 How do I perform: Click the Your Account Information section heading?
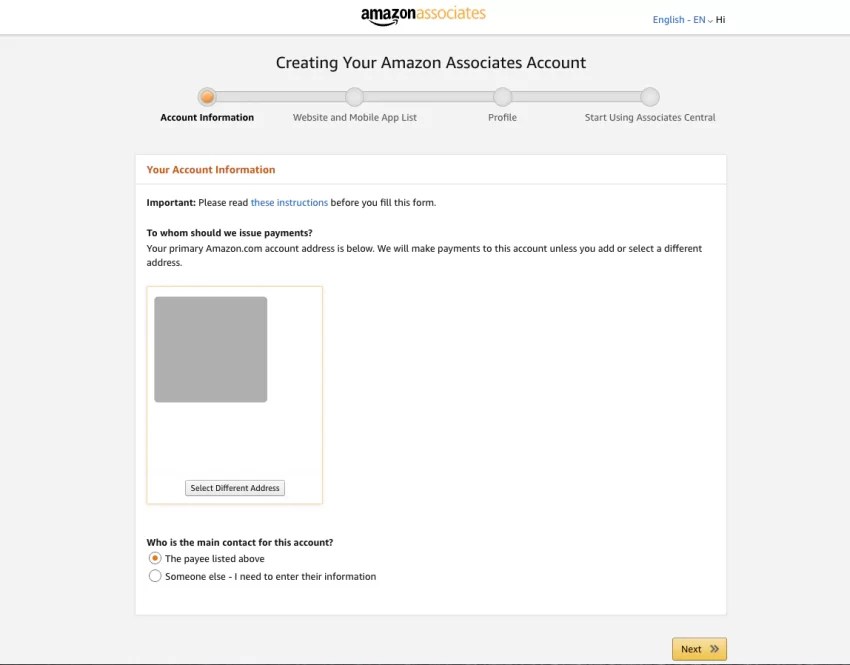click(x=211, y=169)
